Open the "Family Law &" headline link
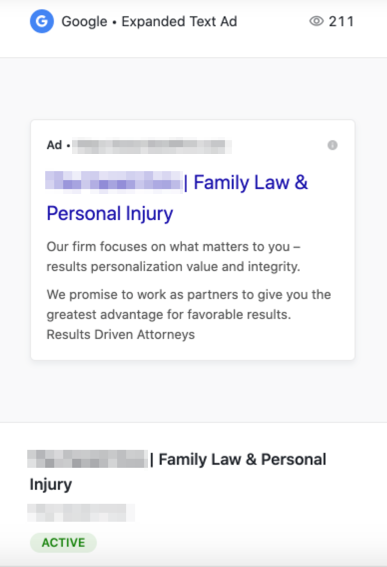The image size is (387, 567). pos(251,182)
